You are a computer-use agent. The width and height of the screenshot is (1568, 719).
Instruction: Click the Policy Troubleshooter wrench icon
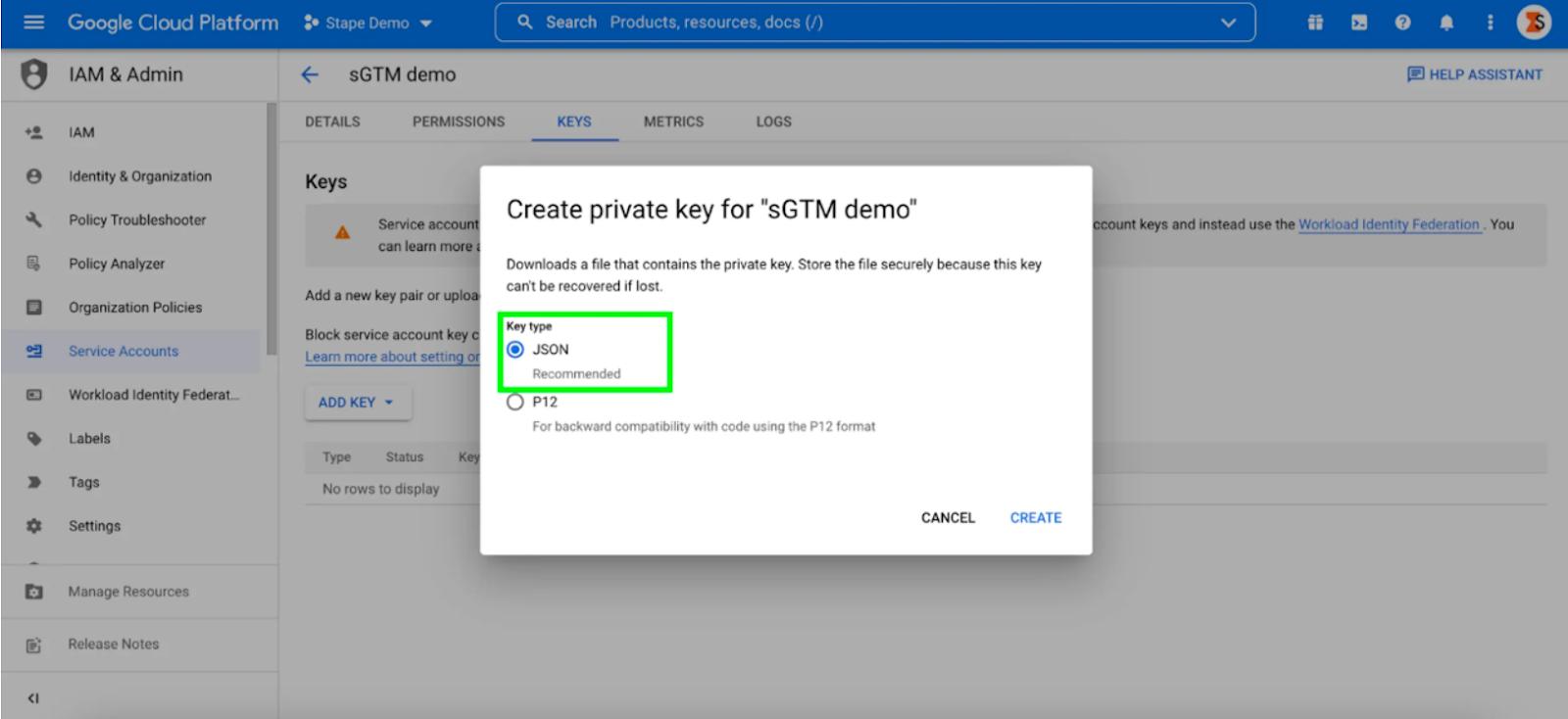pyautogui.click(x=34, y=219)
